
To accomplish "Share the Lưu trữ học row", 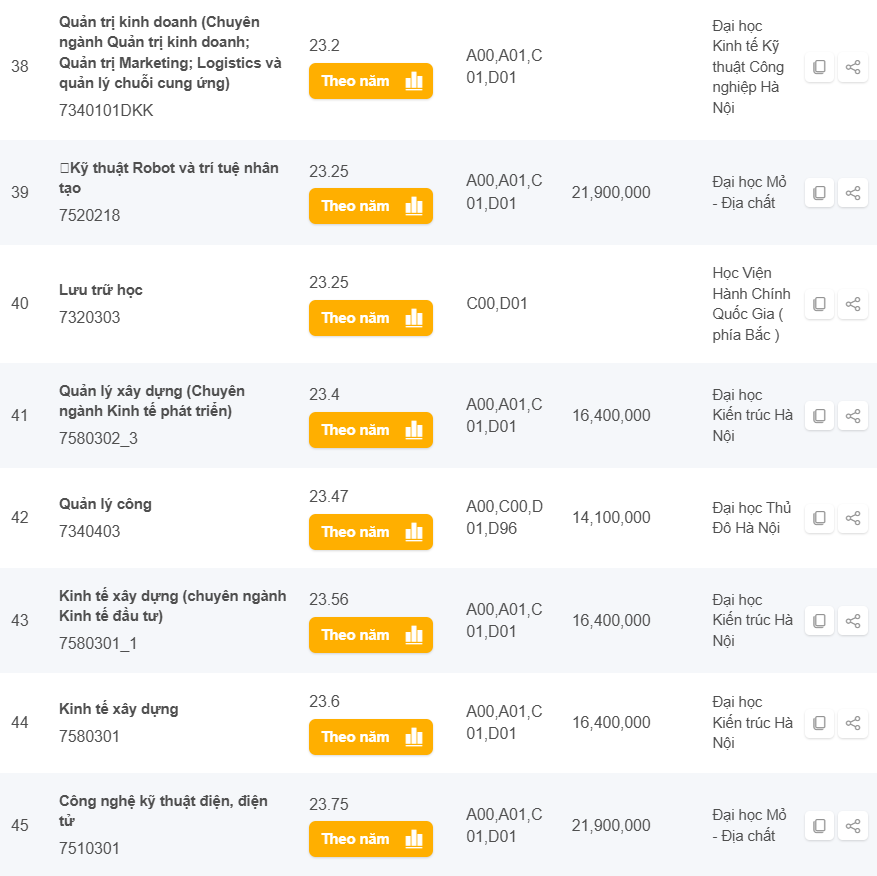I will pyautogui.click(x=852, y=304).
